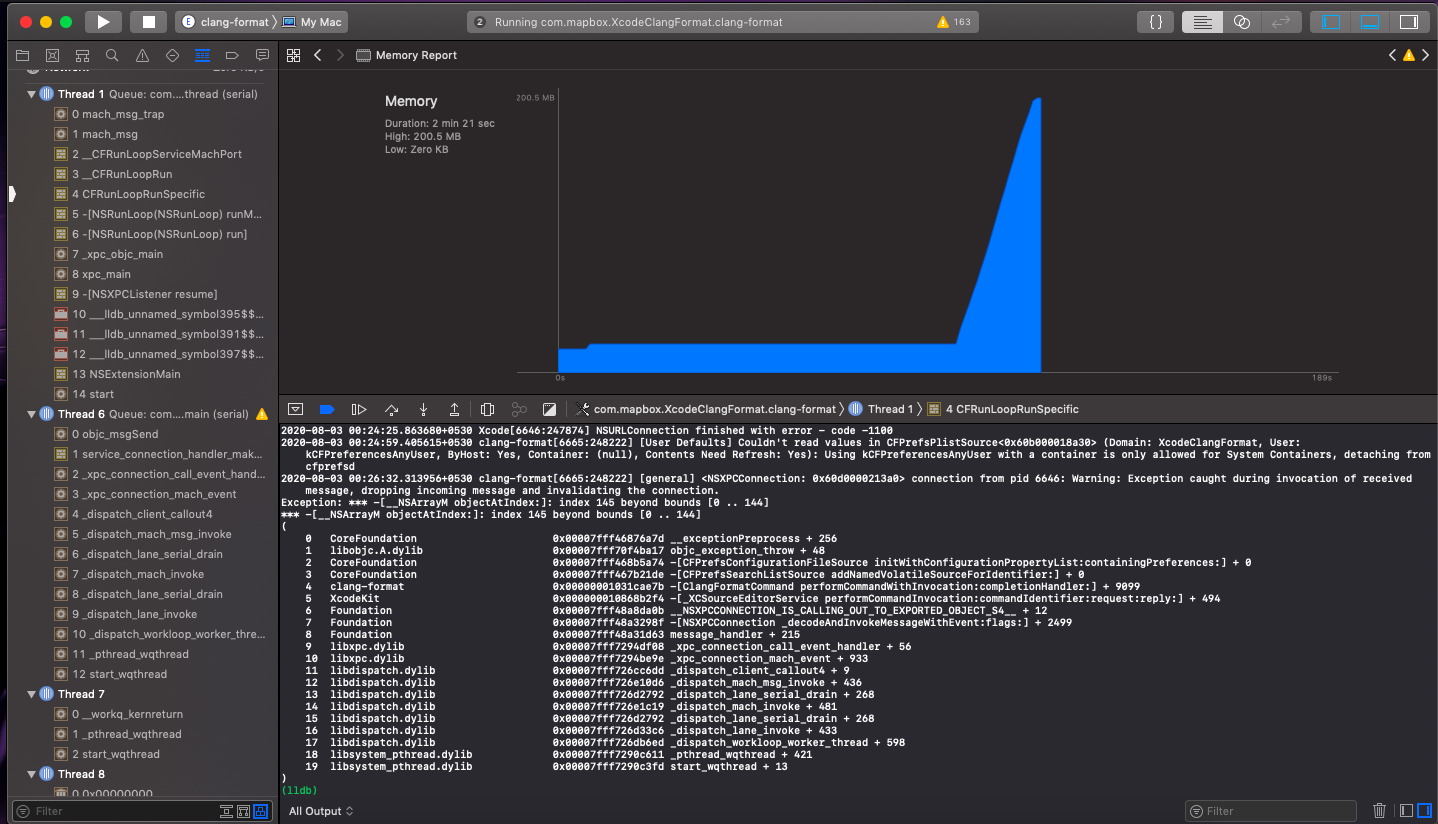1438x824 pixels.
Task: Open the Report navigator icon
Action: pyautogui.click(x=262, y=55)
